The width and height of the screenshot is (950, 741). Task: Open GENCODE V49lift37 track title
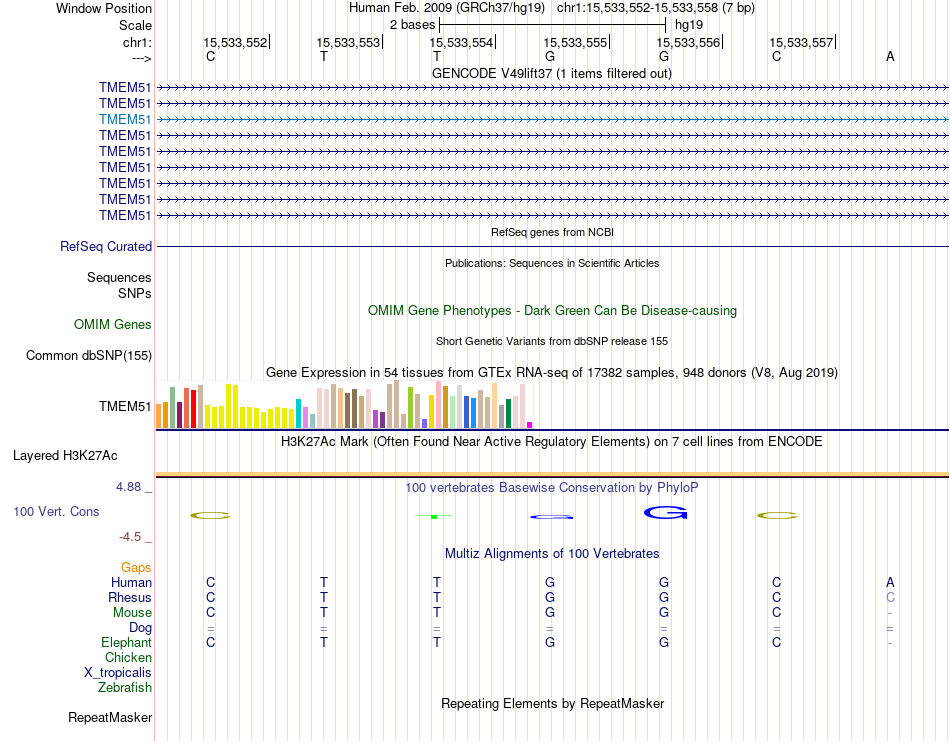552,73
